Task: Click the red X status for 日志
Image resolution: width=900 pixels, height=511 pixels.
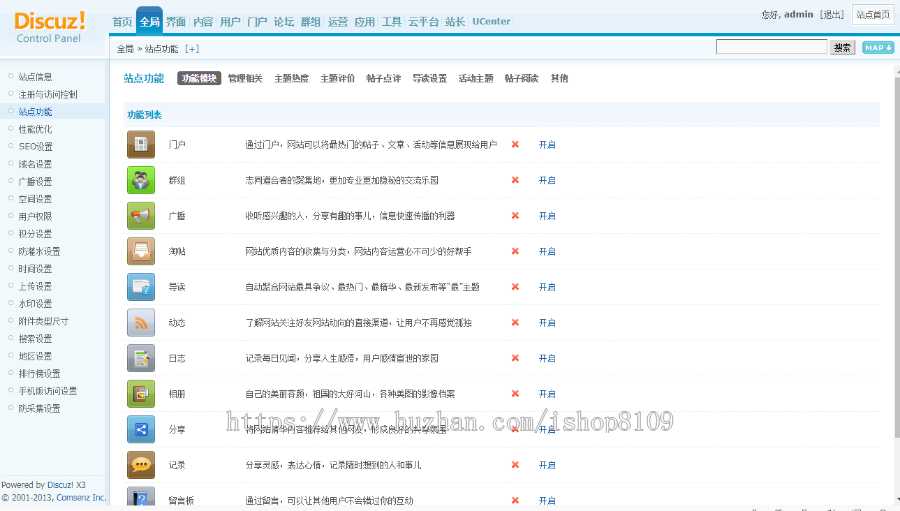Action: (515, 358)
